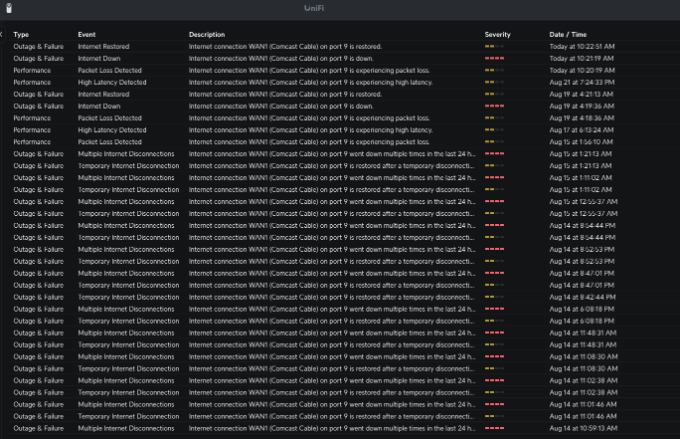The height and width of the screenshot is (439, 680).
Task: Select Temporary Internet Disconnection at Aug 14 11:02:38 AM
Action: coord(128,393)
